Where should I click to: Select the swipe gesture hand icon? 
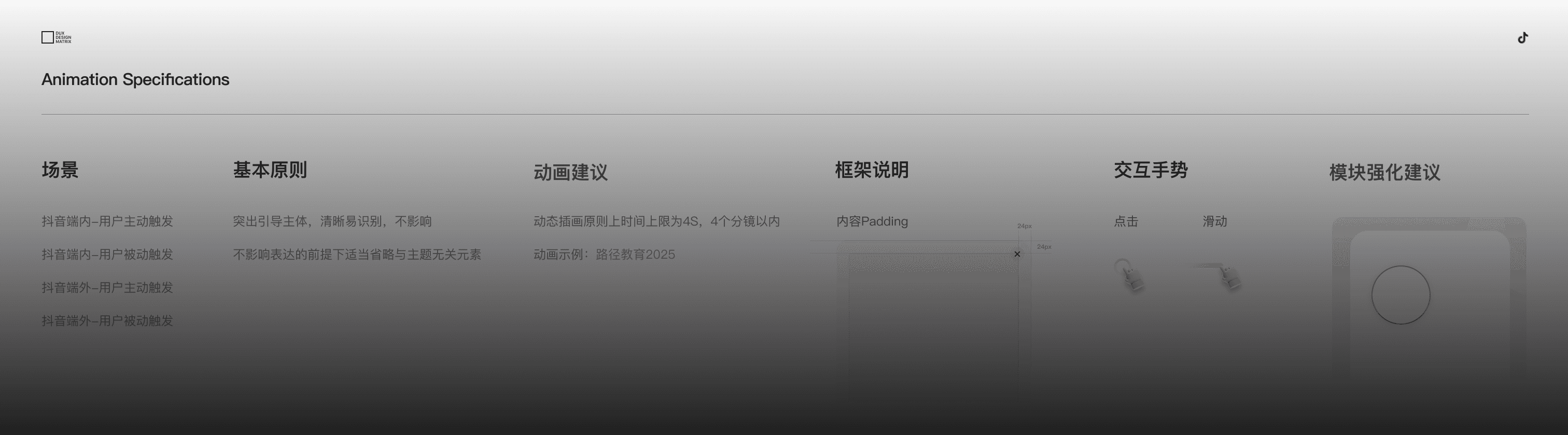click(x=1217, y=276)
